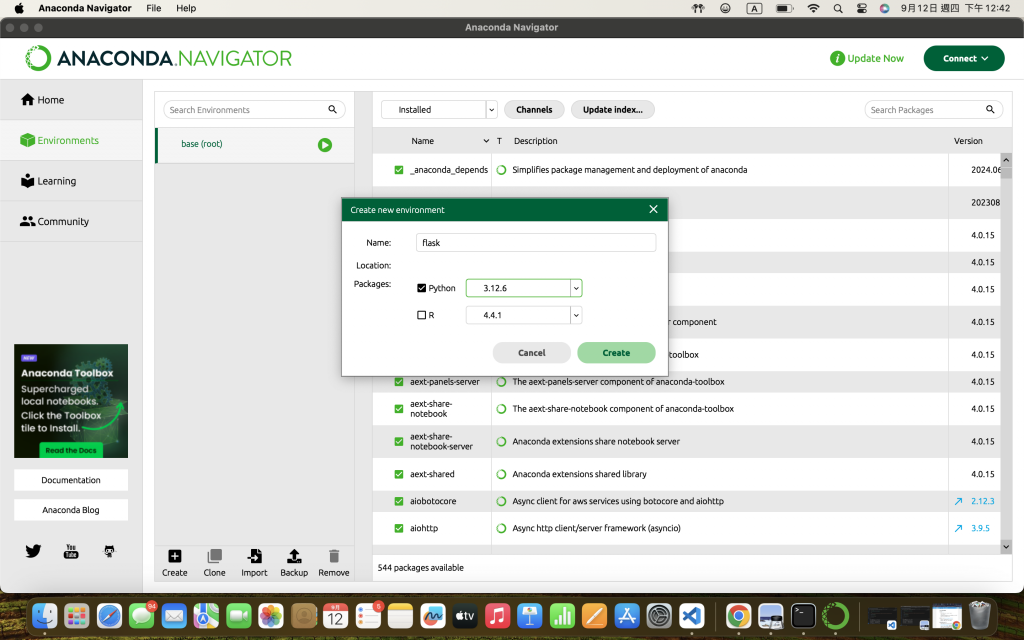
Task: Click the Channels button
Action: pyautogui.click(x=534, y=110)
